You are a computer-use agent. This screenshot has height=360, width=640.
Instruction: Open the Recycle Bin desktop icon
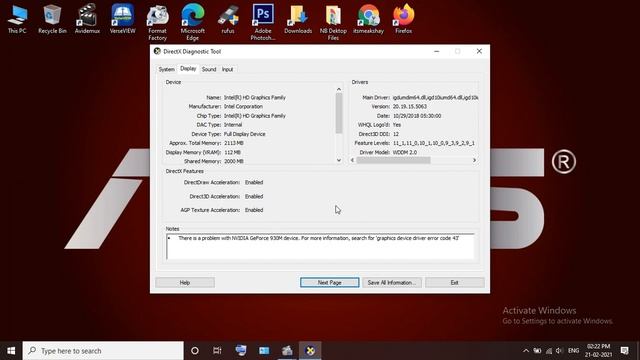(52, 19)
